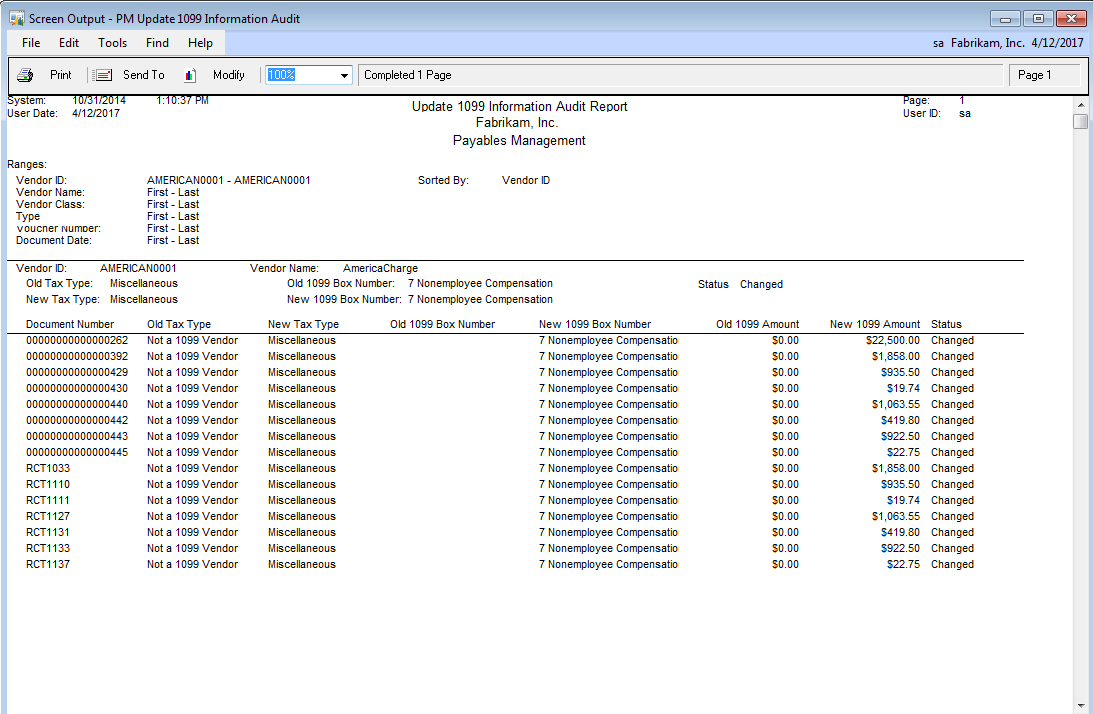Image resolution: width=1093 pixels, height=714 pixels.
Task: Click the report title Update 1099 Information Audit Report
Action: tap(519, 106)
